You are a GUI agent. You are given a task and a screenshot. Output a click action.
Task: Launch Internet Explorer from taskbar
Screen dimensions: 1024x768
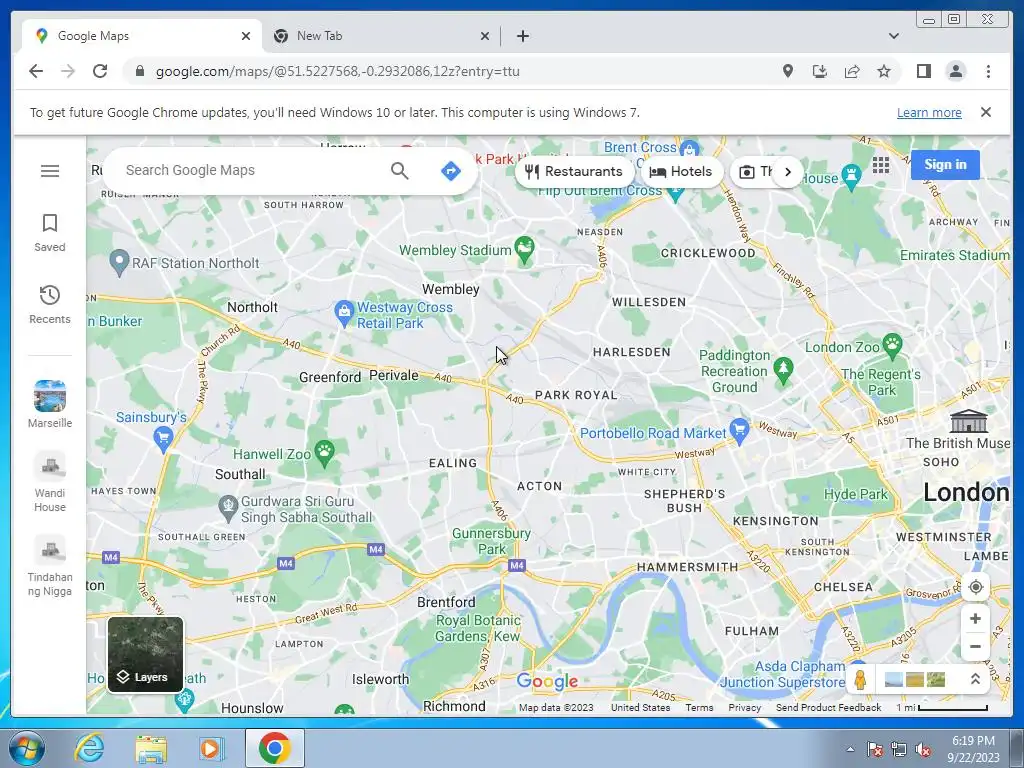coord(89,748)
